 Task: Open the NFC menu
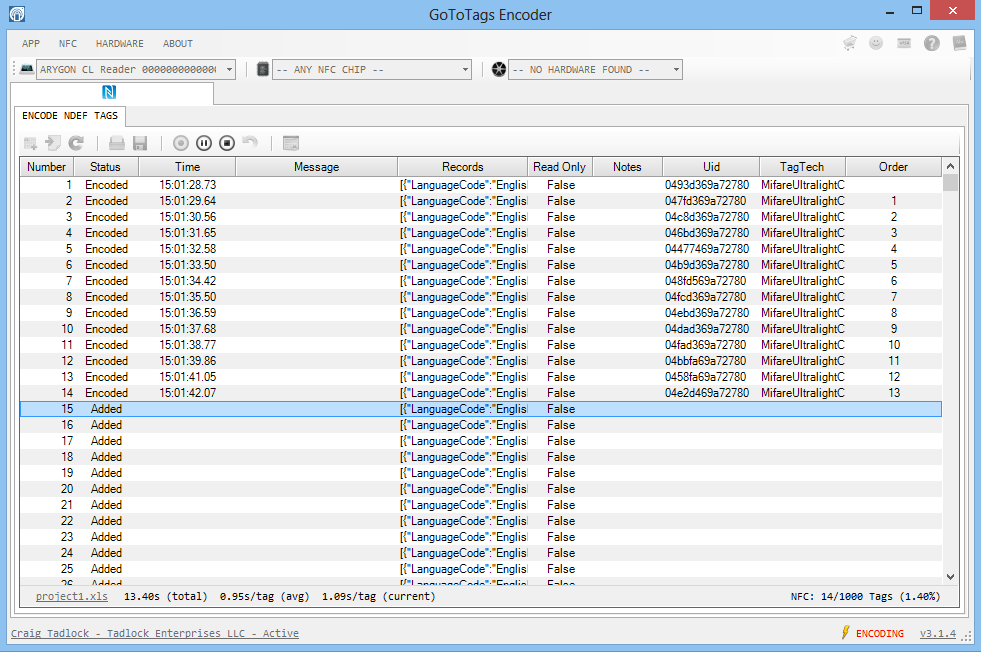(x=68, y=44)
